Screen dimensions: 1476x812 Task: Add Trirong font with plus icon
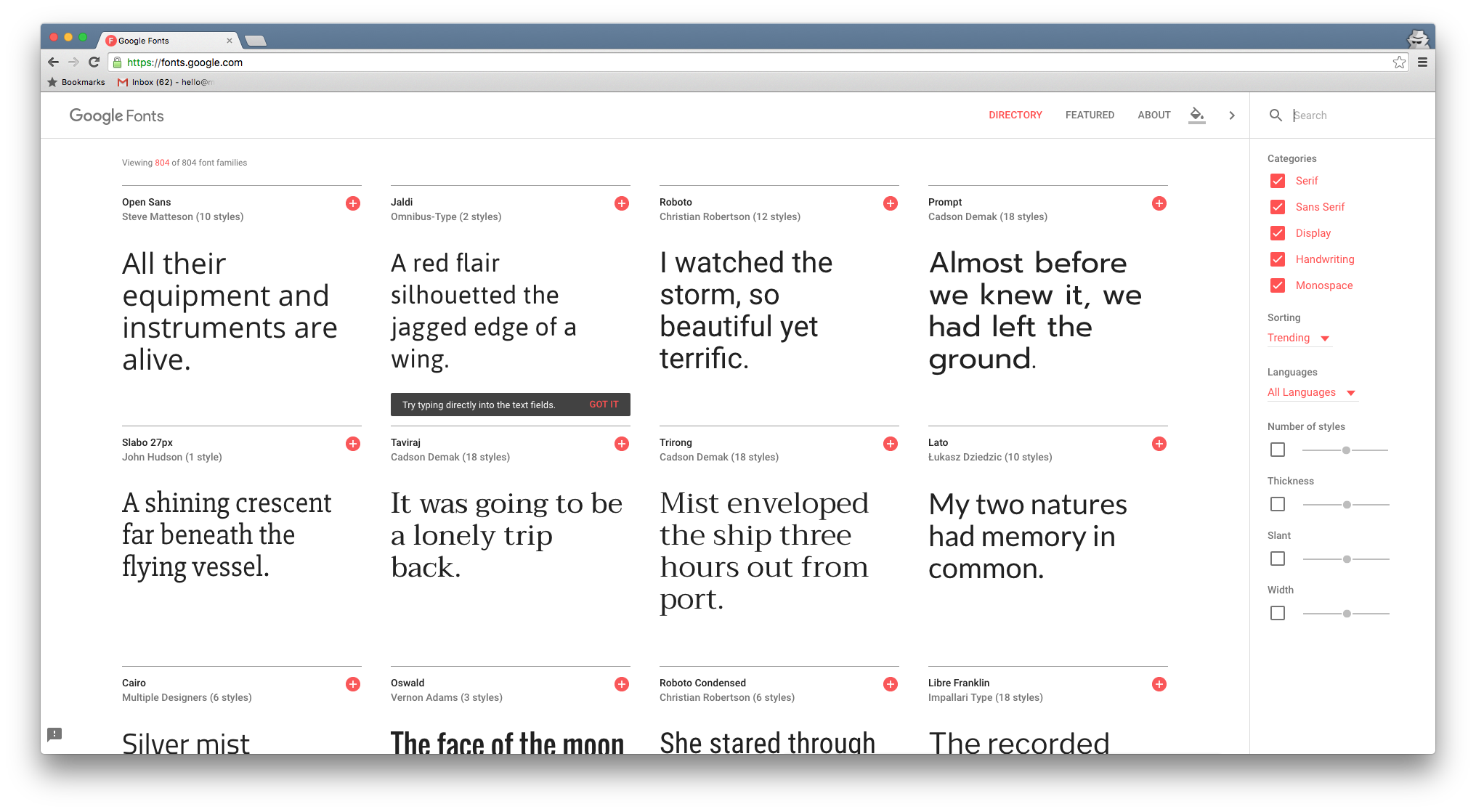click(891, 444)
